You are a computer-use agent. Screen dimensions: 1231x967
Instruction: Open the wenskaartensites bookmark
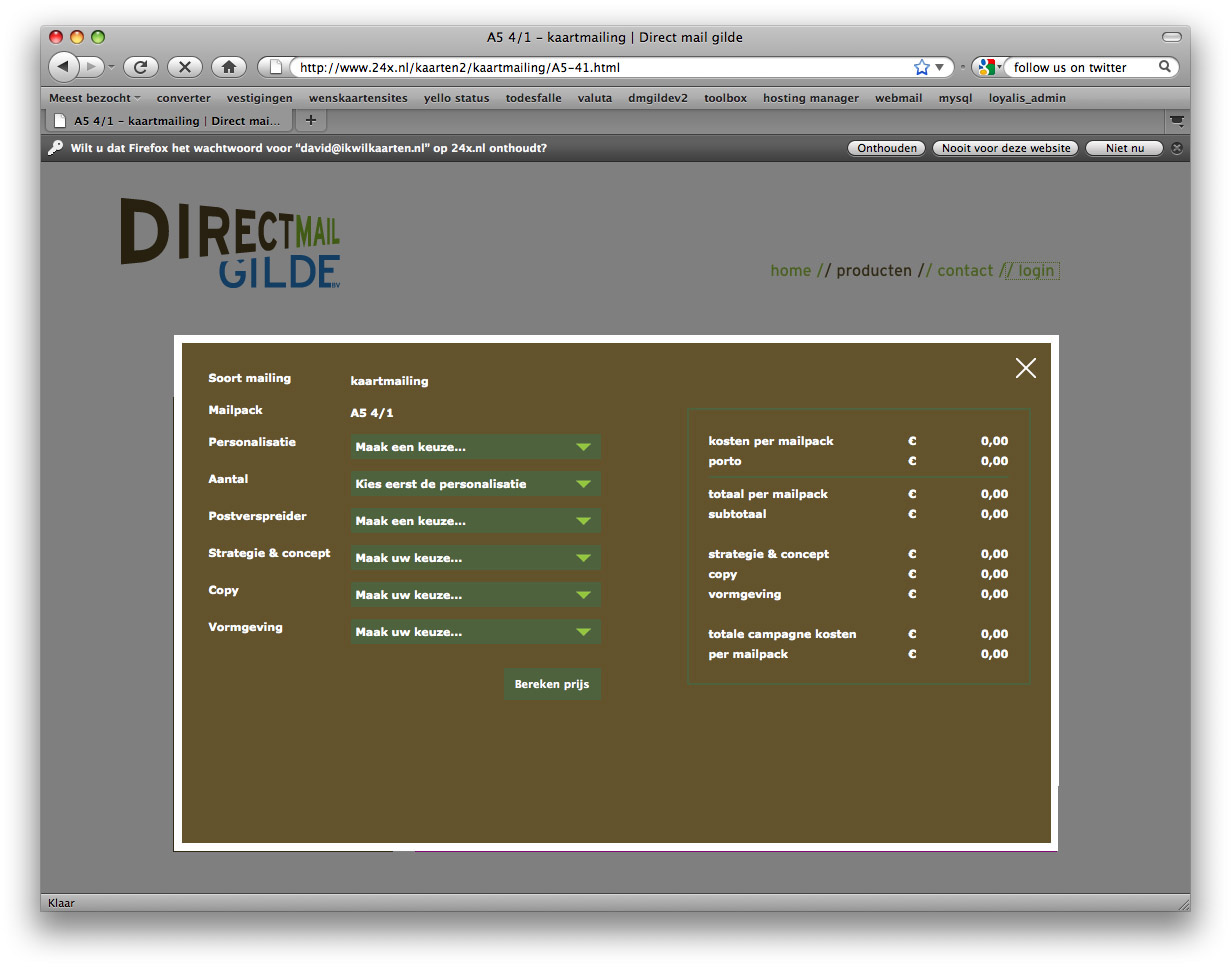pos(358,98)
